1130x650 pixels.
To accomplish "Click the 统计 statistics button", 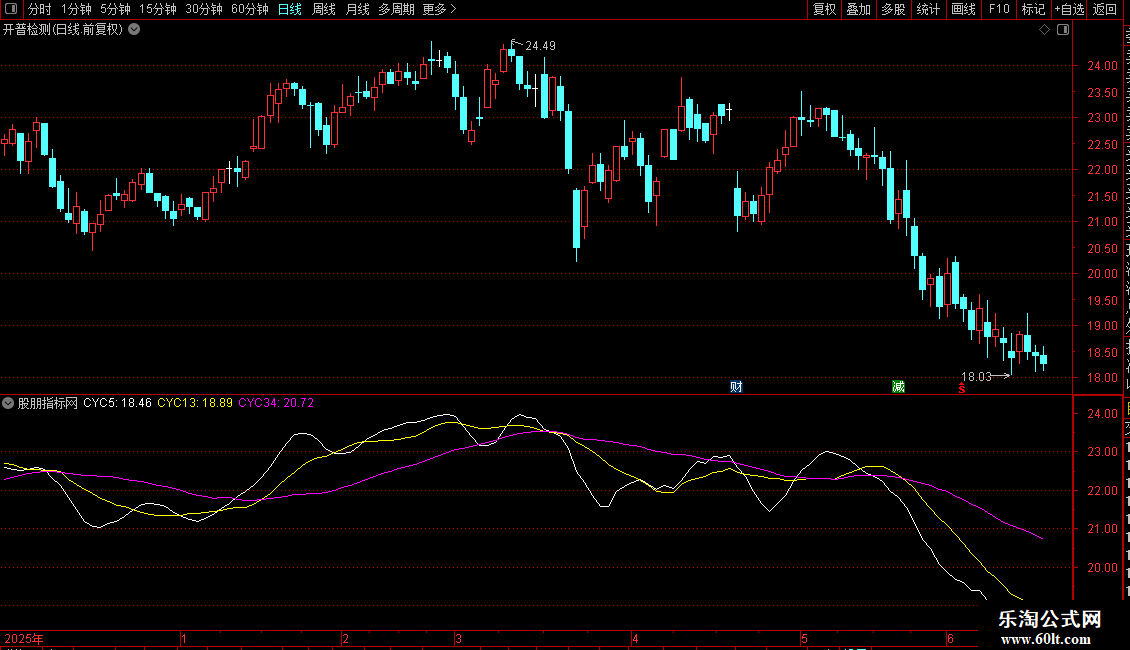I will tap(927, 9).
